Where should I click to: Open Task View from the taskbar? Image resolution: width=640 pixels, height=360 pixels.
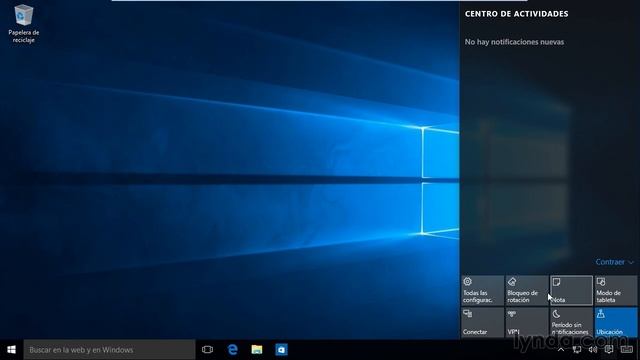(207, 350)
